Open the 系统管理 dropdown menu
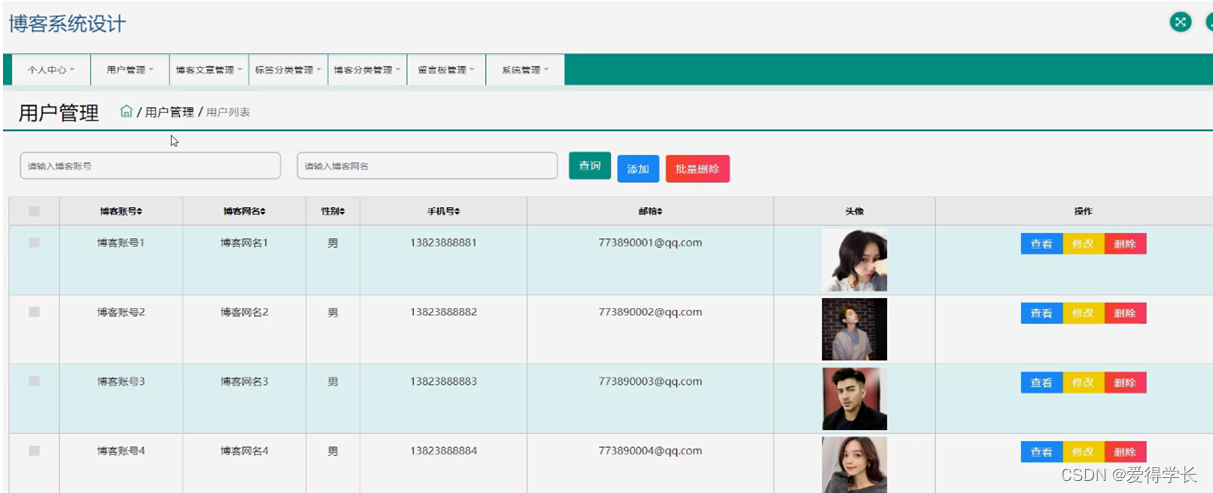The image size is (1213, 493). tap(525, 70)
